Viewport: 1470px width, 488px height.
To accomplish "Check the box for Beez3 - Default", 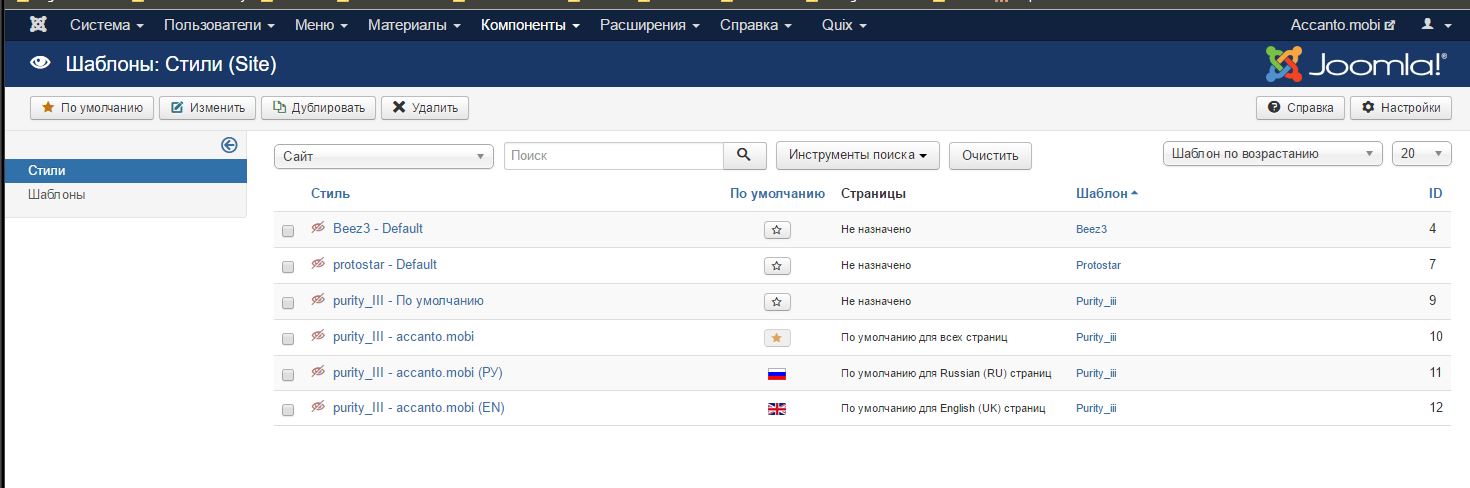I will (288, 231).
